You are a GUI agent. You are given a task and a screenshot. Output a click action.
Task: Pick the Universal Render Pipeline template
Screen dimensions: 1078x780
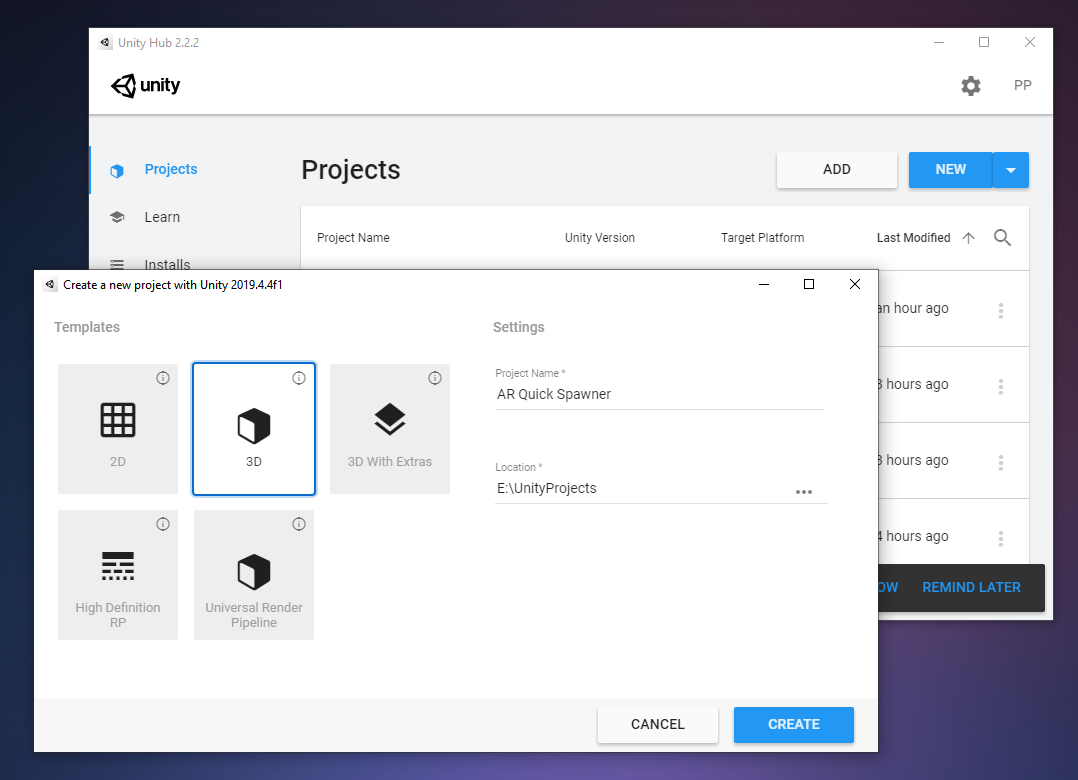[254, 575]
